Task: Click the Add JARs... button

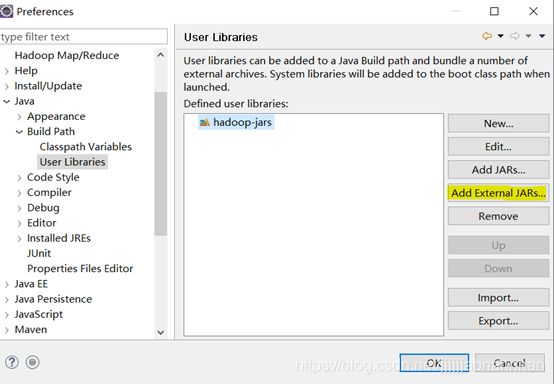Action: pyautogui.click(x=499, y=170)
